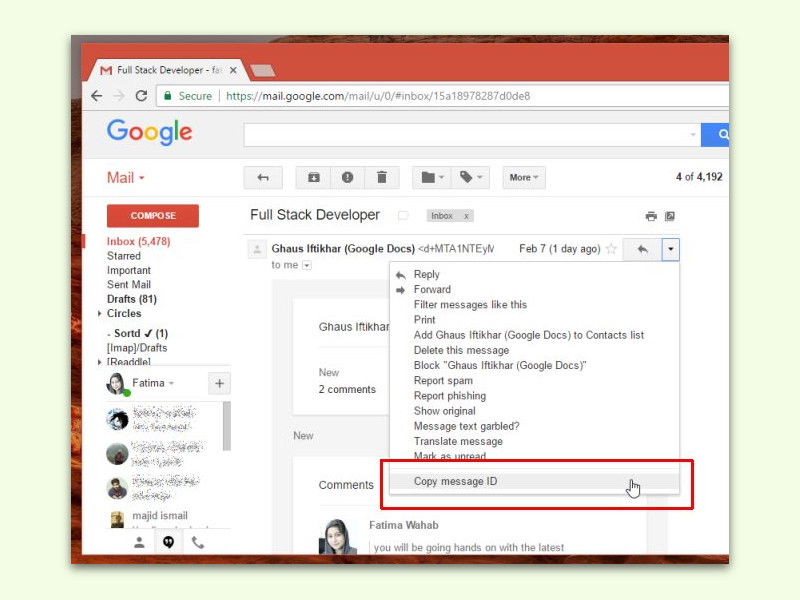Viewport: 800px width, 600px height.
Task: Click the browser back arrow
Action: tap(96, 96)
